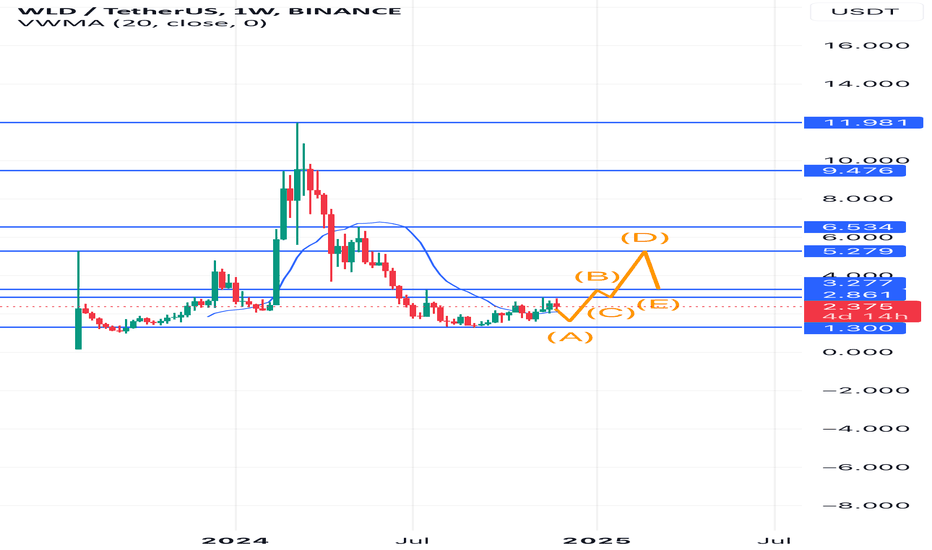Click the −4.000 price scale value
This screenshot has height=550, width=932.
[x=866, y=429]
